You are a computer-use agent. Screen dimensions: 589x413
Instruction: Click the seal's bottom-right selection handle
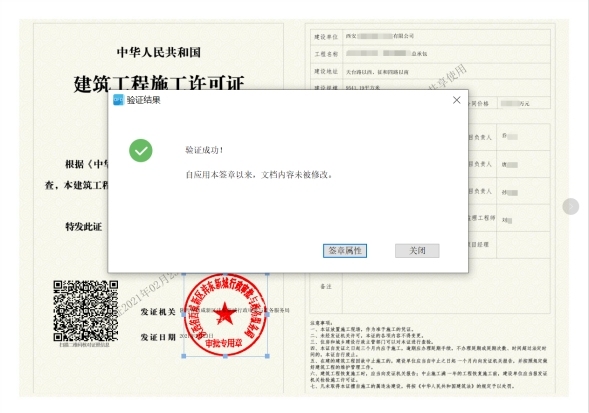(267, 356)
